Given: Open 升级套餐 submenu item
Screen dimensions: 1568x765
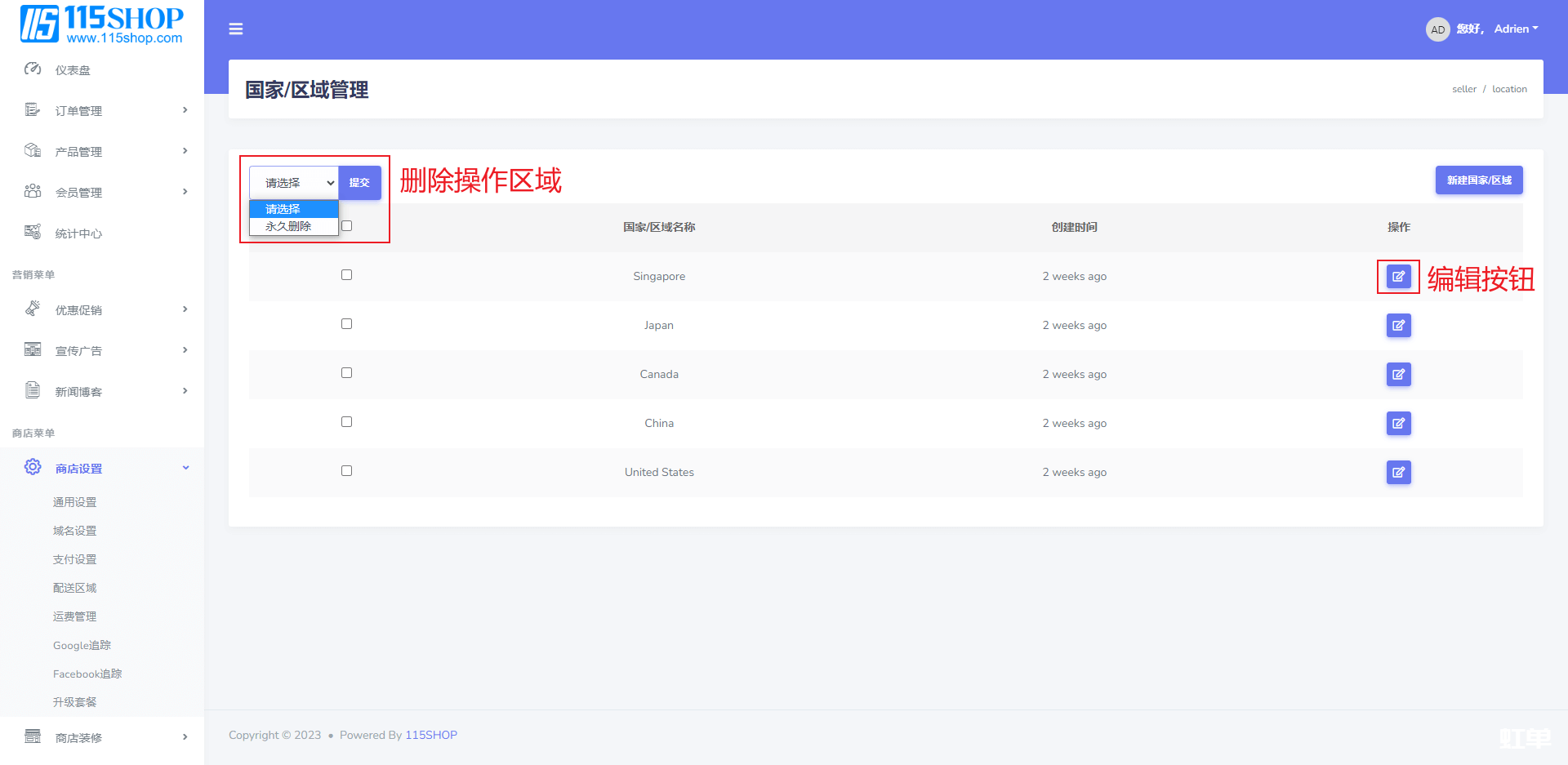Looking at the screenshot, I should click(x=75, y=702).
